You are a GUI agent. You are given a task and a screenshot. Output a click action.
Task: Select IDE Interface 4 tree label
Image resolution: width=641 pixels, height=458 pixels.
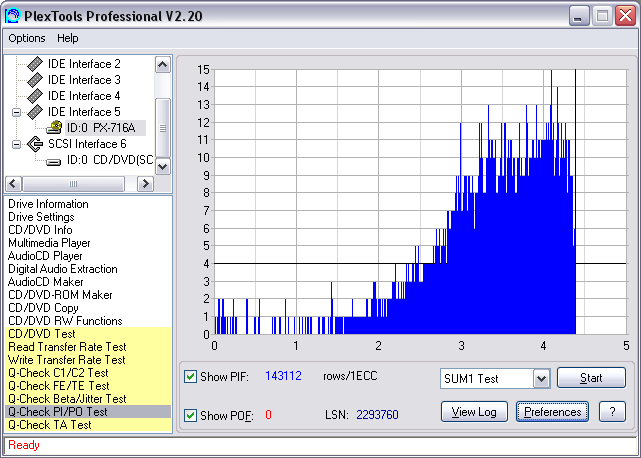pos(84,96)
